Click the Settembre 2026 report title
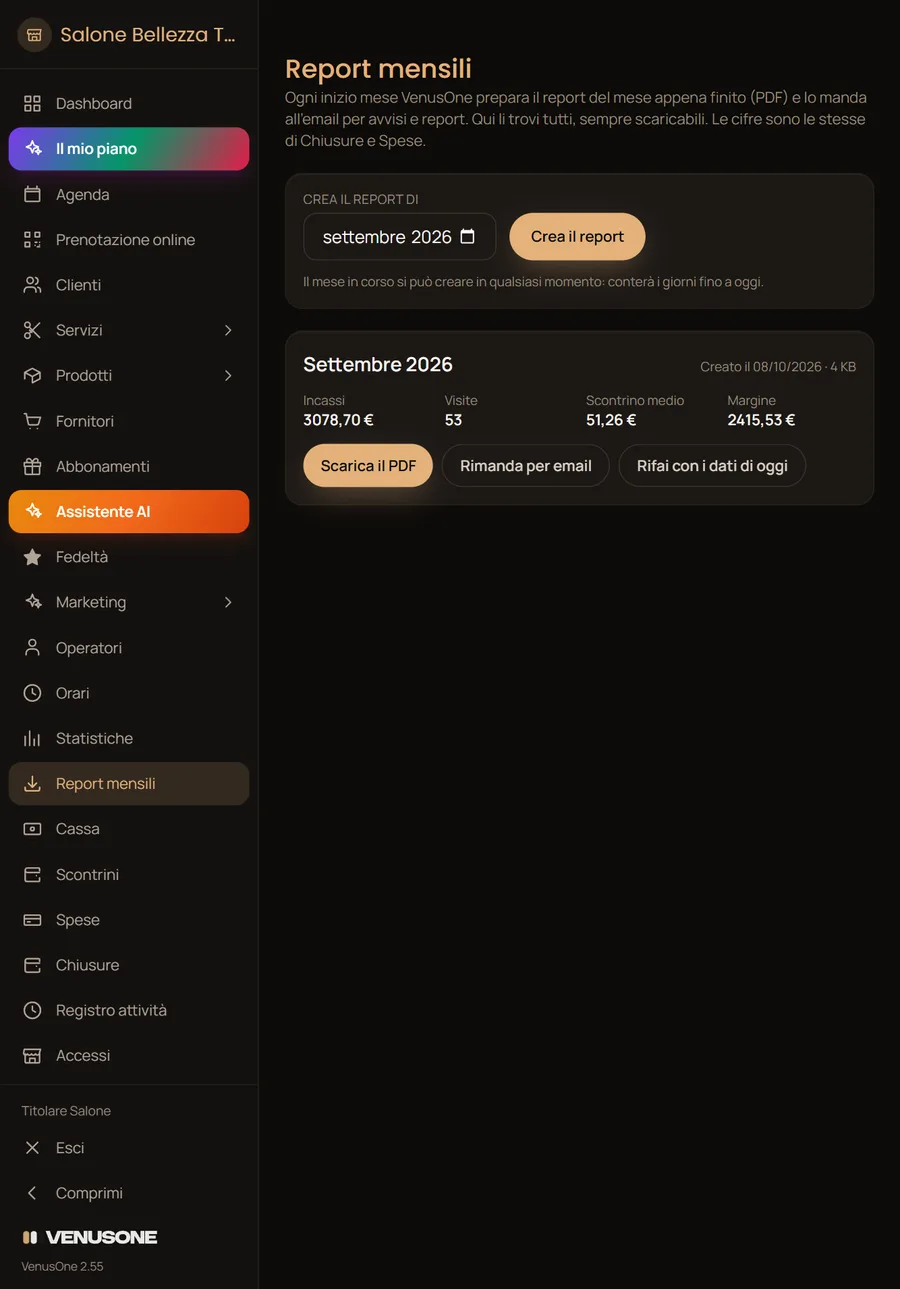This screenshot has height=1289, width=900. 378,365
